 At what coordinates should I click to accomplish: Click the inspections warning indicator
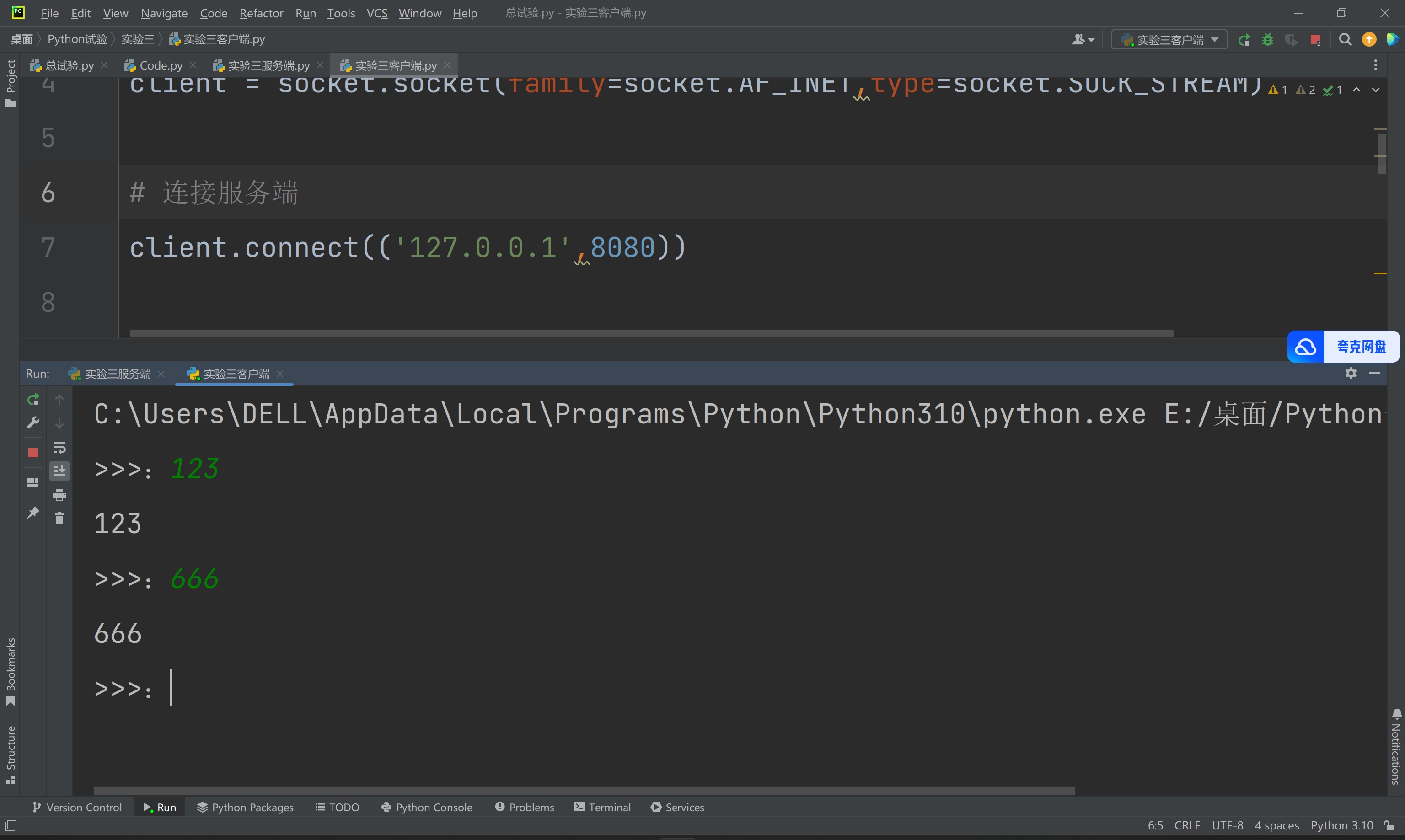point(1305,90)
